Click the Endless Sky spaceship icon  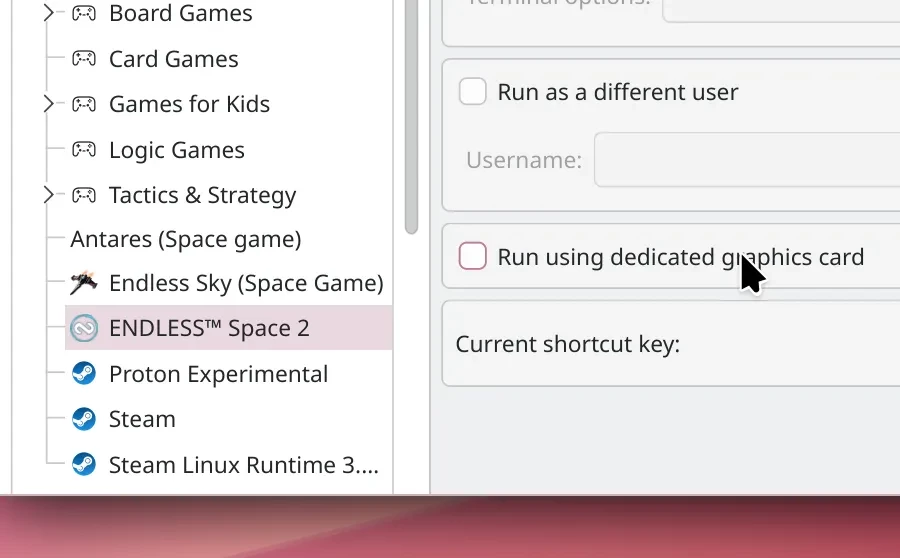84,283
